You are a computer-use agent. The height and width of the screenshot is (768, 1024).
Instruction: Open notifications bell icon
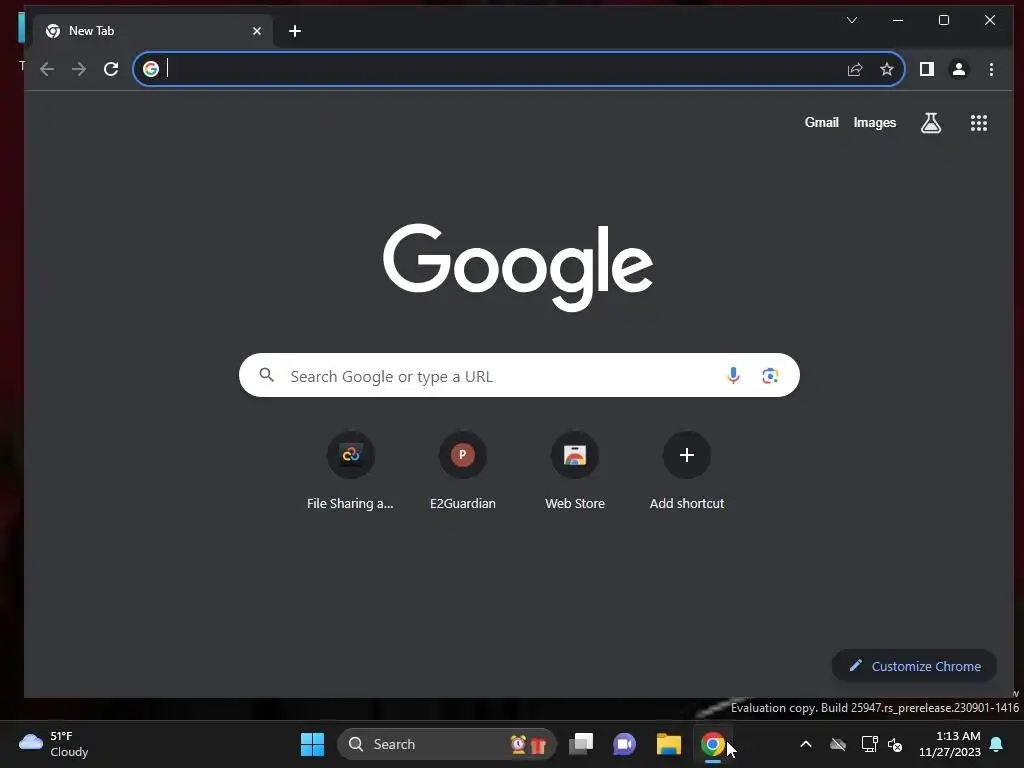(x=997, y=744)
